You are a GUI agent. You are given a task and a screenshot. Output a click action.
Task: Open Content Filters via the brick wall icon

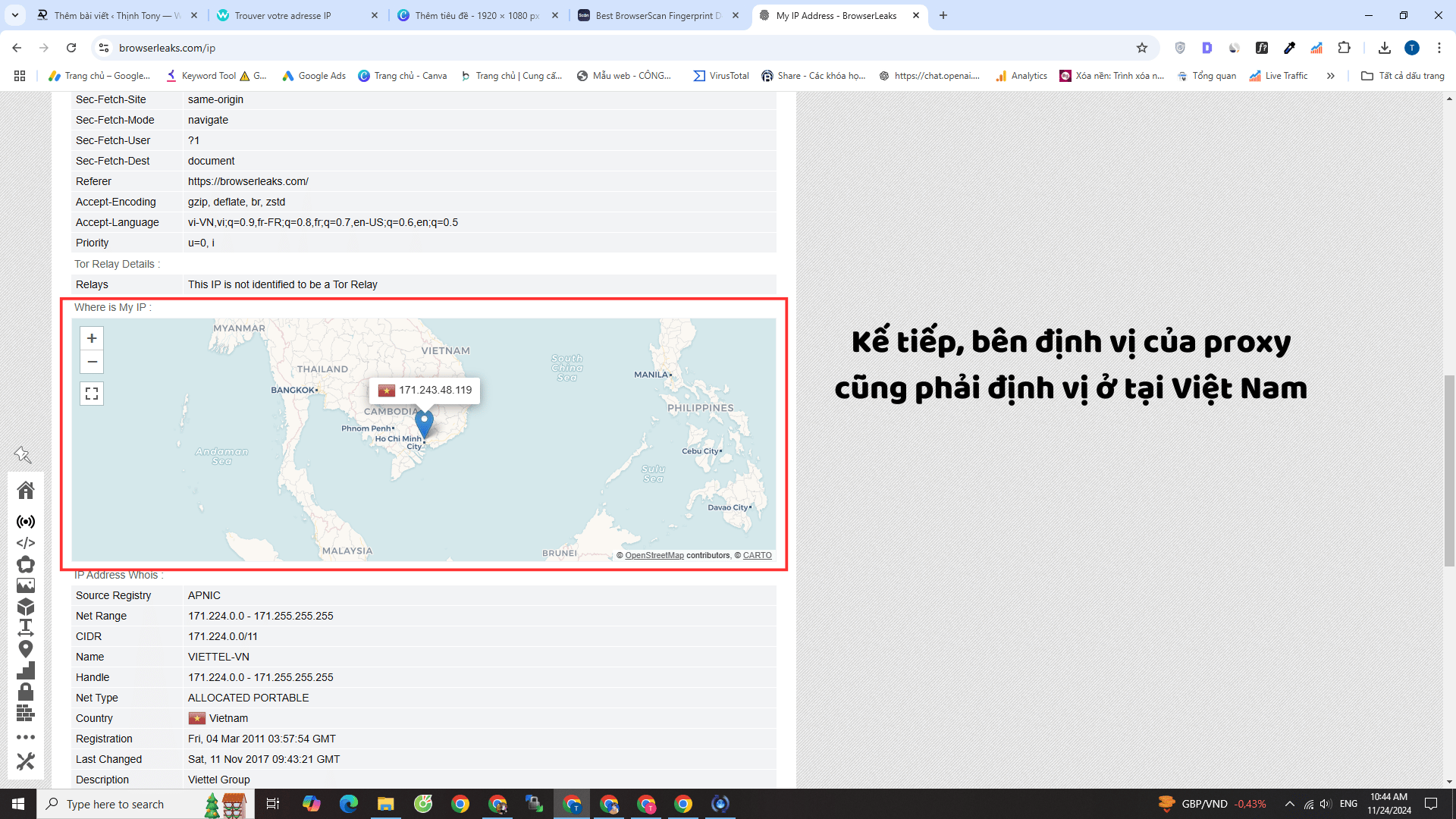click(x=26, y=713)
